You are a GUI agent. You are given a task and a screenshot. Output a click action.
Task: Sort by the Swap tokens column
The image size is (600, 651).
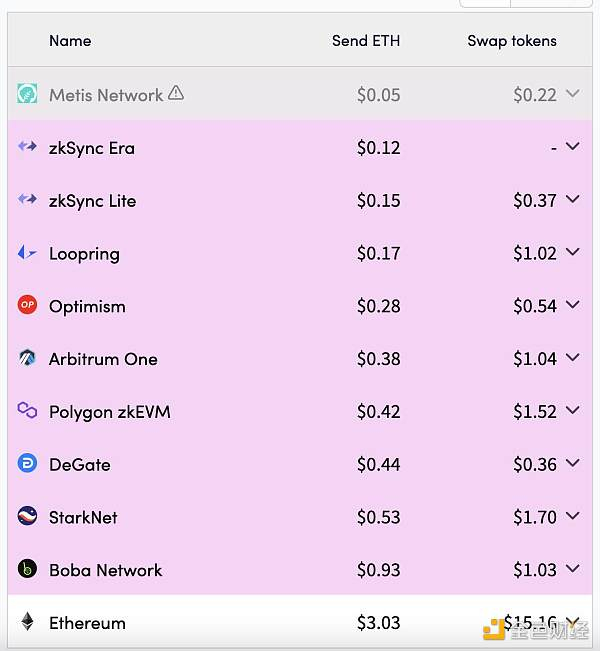(512, 41)
